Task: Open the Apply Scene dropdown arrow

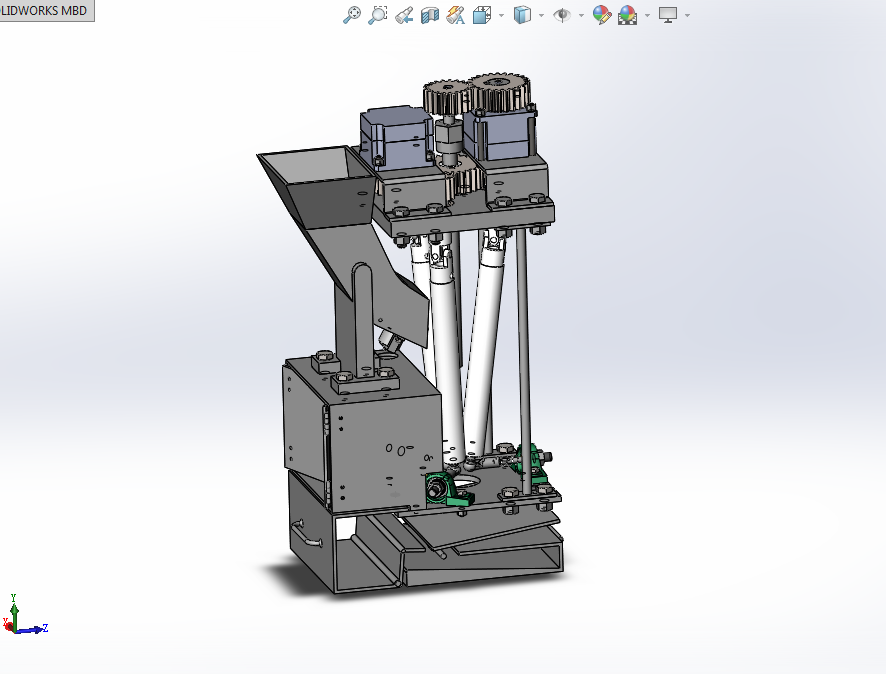Action: 648,15
